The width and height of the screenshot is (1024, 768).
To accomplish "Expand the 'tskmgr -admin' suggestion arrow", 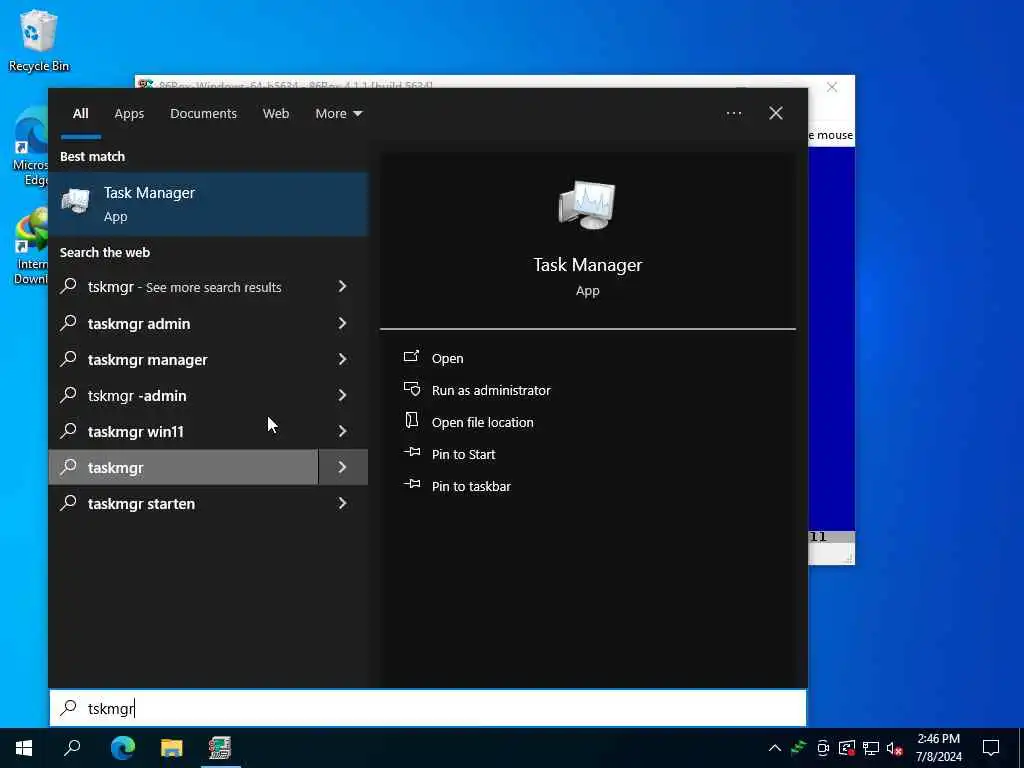I will coord(342,394).
